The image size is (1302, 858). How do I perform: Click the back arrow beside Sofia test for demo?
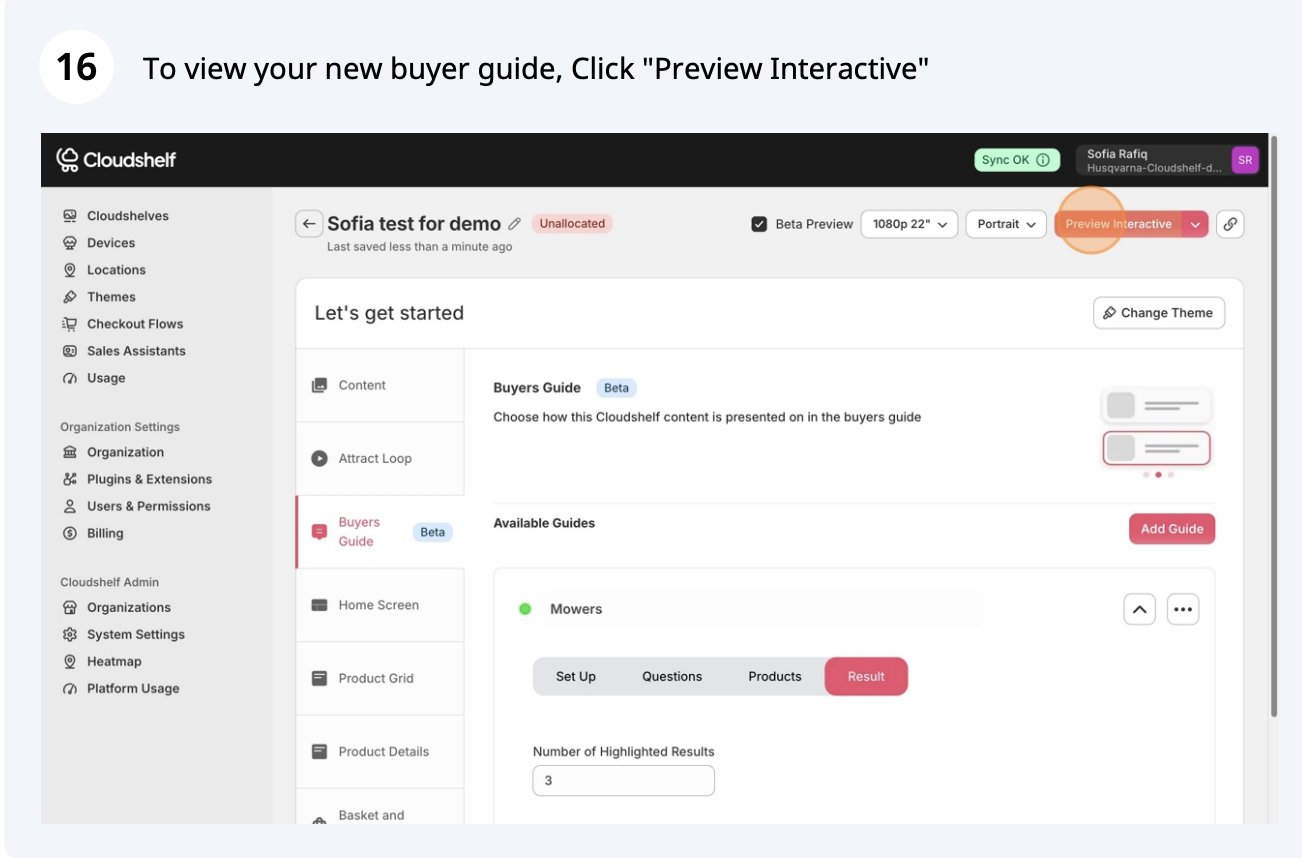pos(309,224)
